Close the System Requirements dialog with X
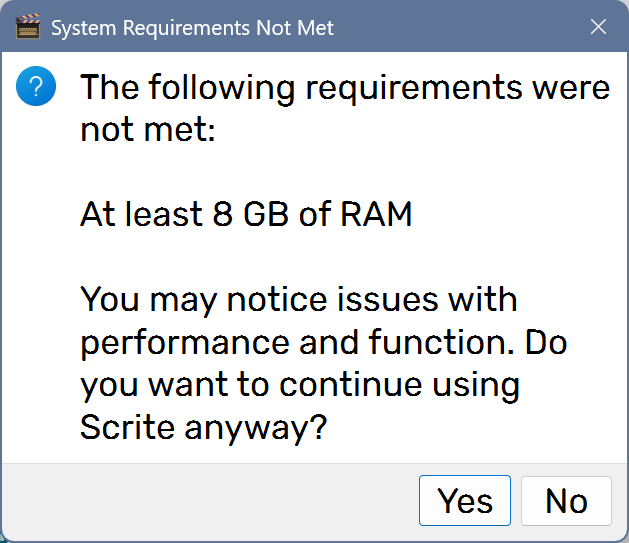Screen dimensions: 629x543 point(598,27)
